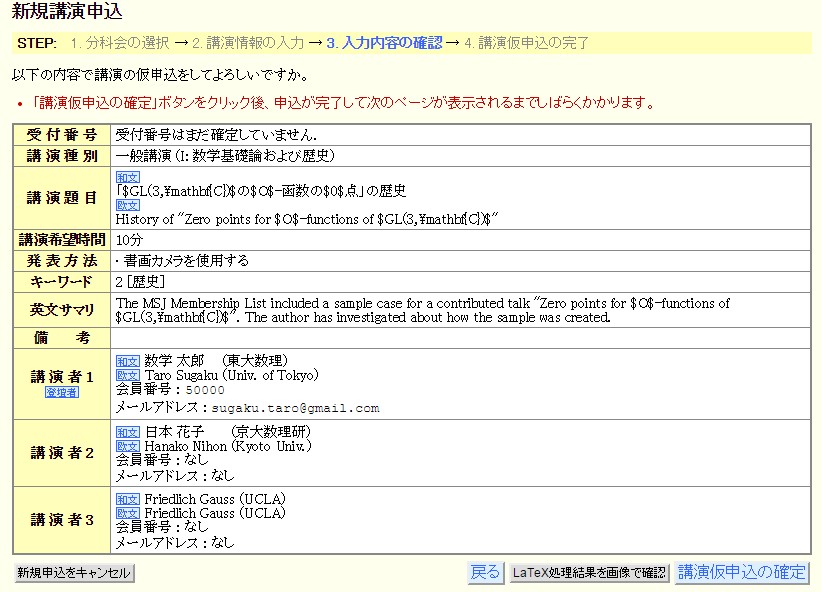Select step 4. 講演仮申込の完了
This screenshot has width=821, height=592.
(x=526, y=43)
